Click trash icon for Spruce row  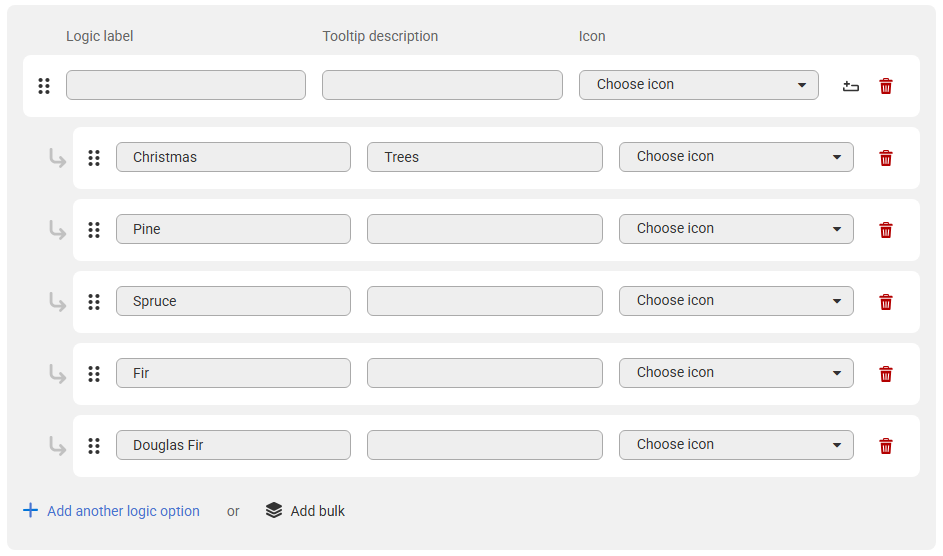(885, 302)
